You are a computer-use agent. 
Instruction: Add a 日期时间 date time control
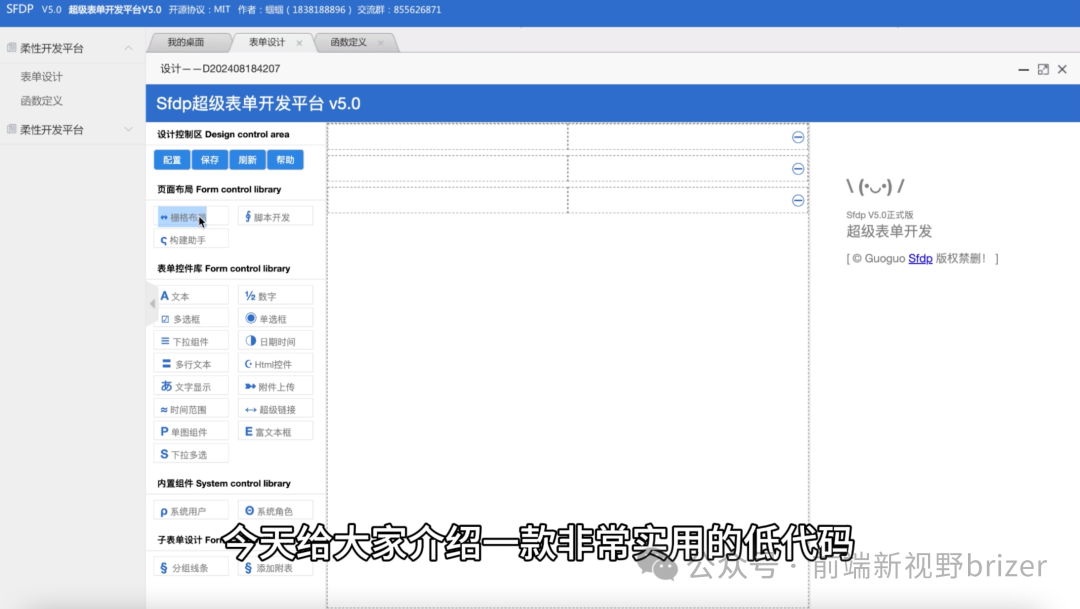[x=275, y=341]
